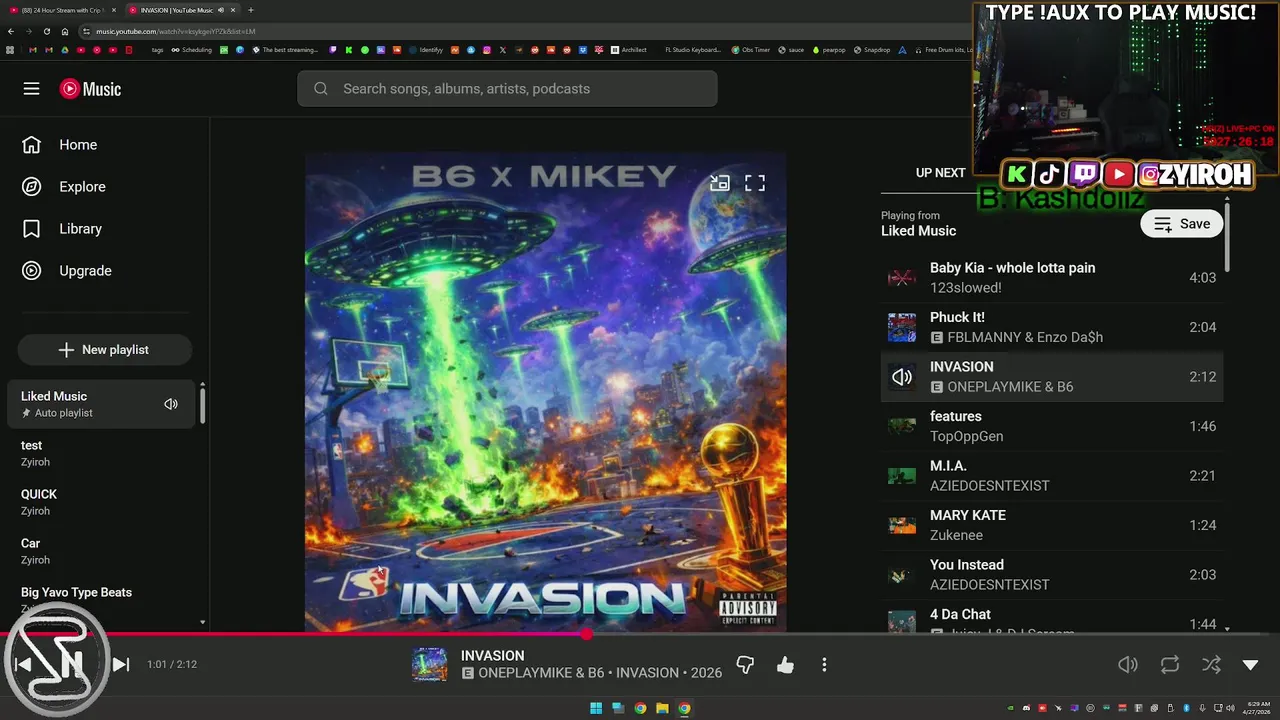Open the Obs Timer bookmark

point(750,50)
